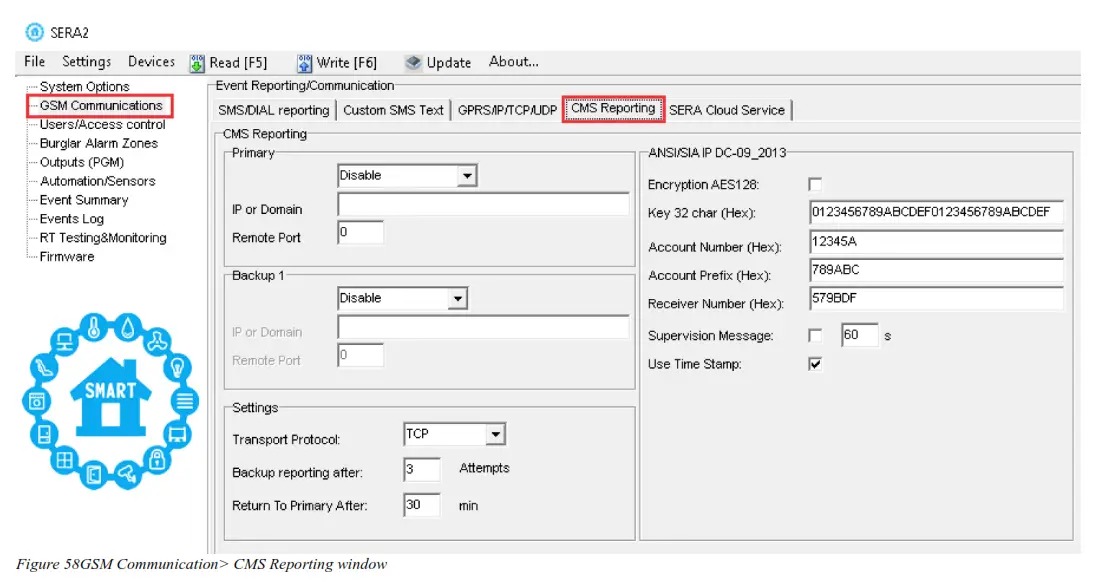Screen dimensions: 1106x582
Task: Select Automation/Sensors tree item
Action: pos(97,181)
